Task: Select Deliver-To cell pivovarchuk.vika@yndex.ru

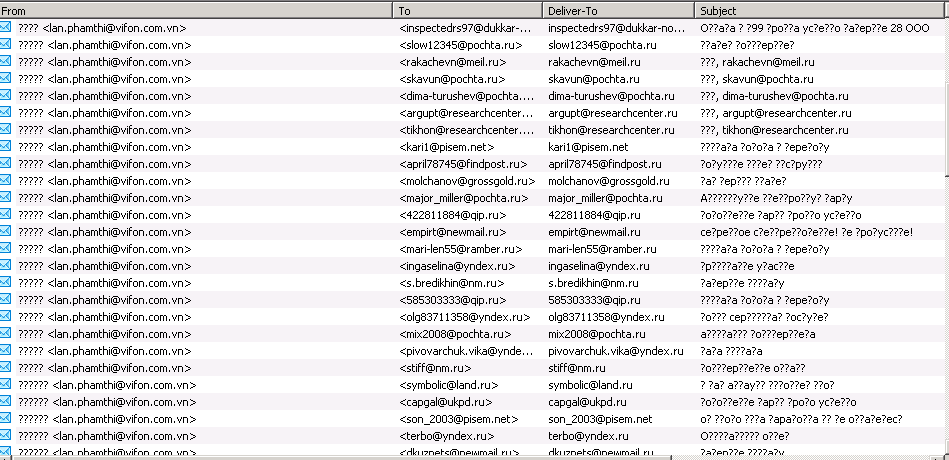Action: pos(616,350)
